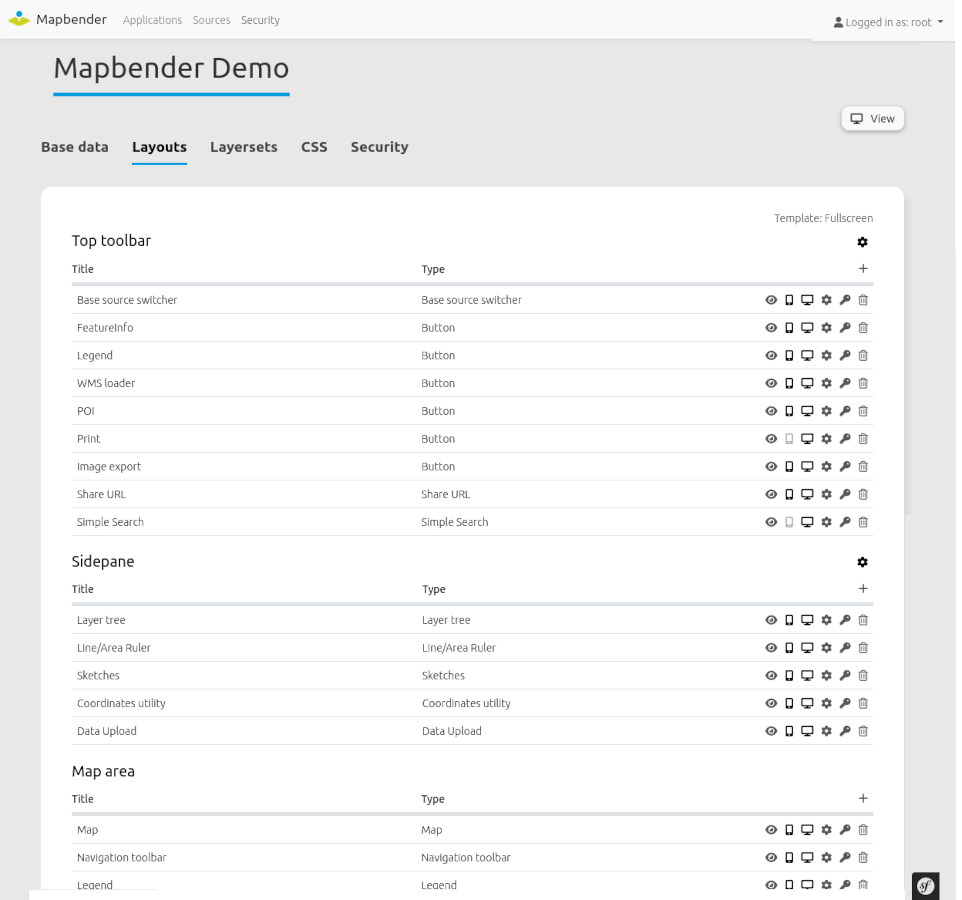Open security key for Print row

[845, 439]
